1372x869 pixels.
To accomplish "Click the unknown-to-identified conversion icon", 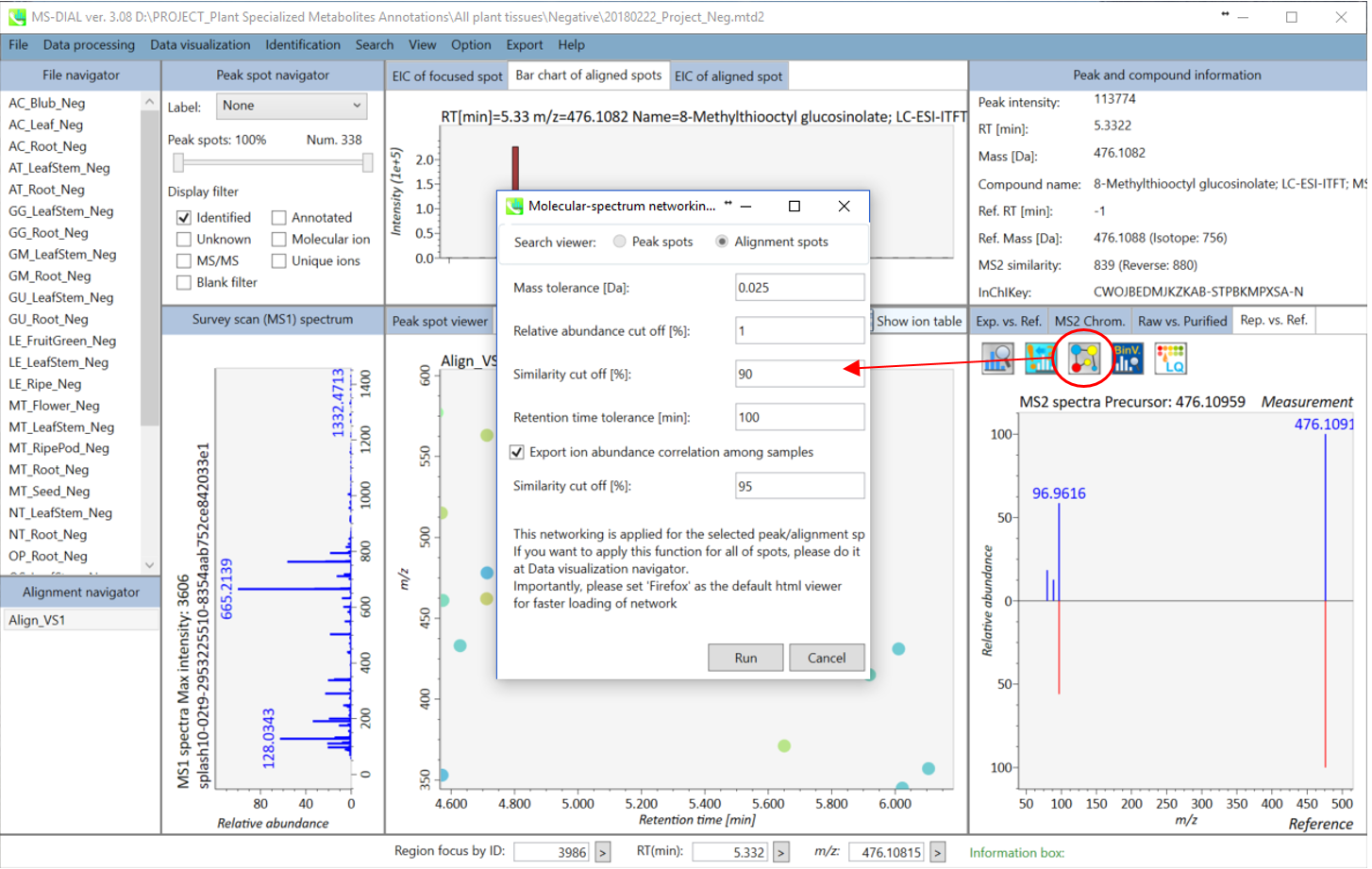I will click(1041, 359).
